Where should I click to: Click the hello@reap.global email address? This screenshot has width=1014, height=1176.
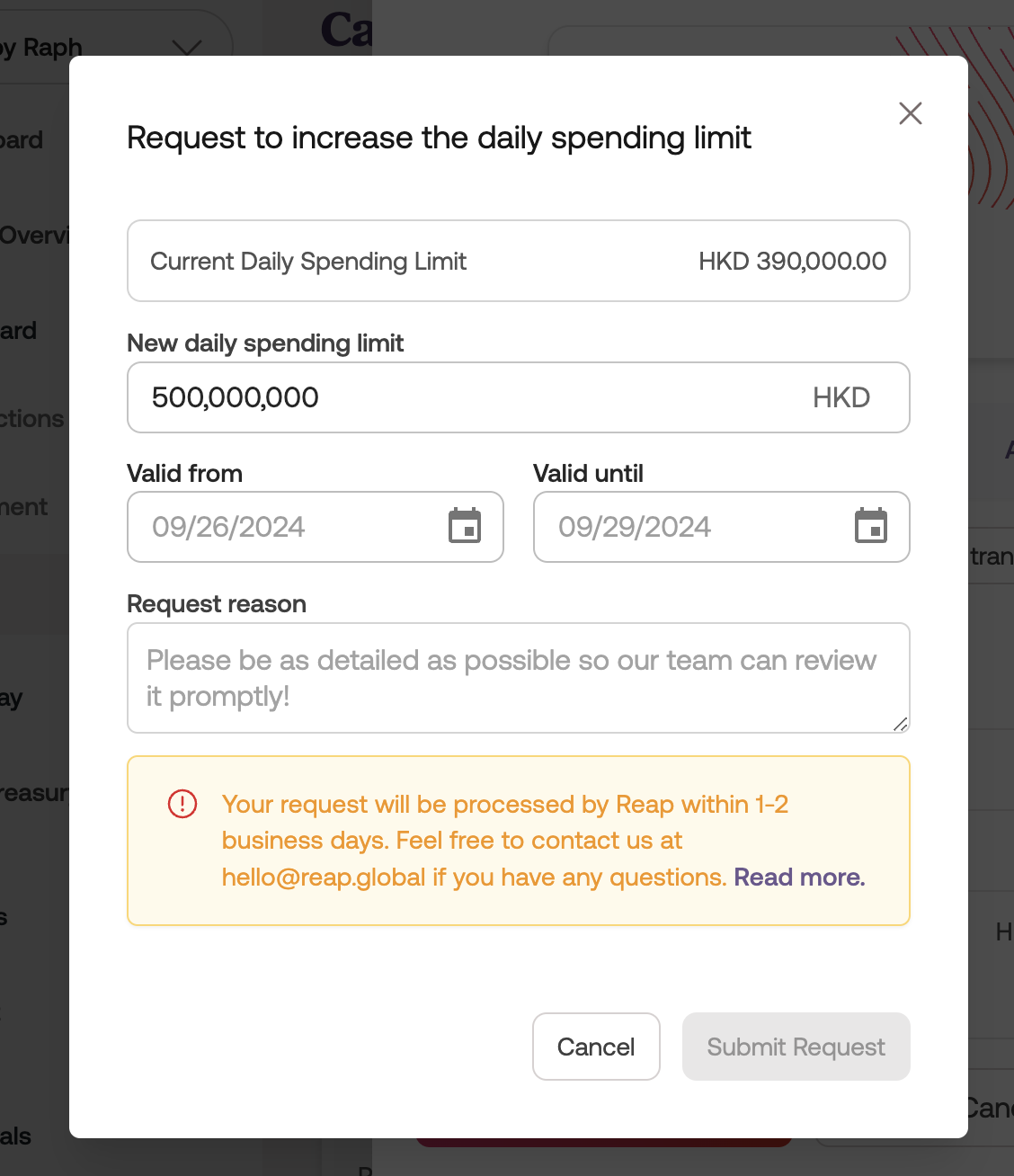tap(324, 878)
